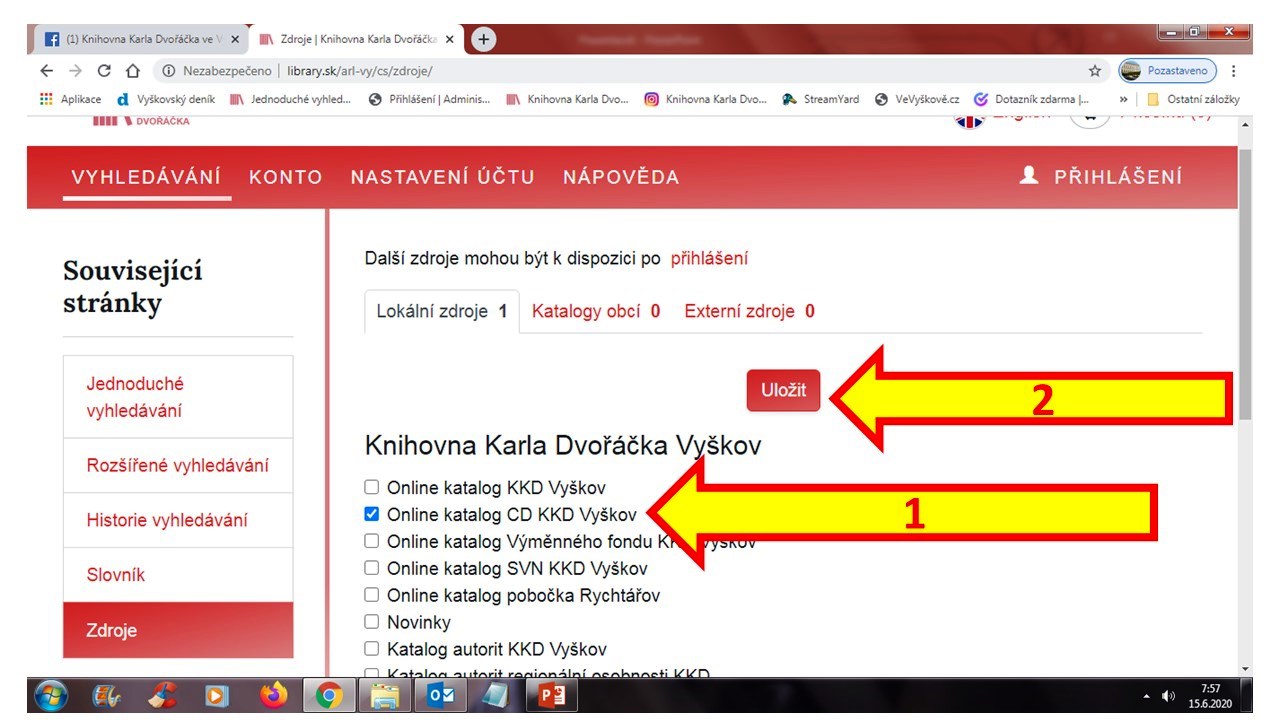This screenshot has width=1280, height=720.
Task: Open the Instagram Knihovna Karla Dvo... bookmark
Action: coord(706,99)
